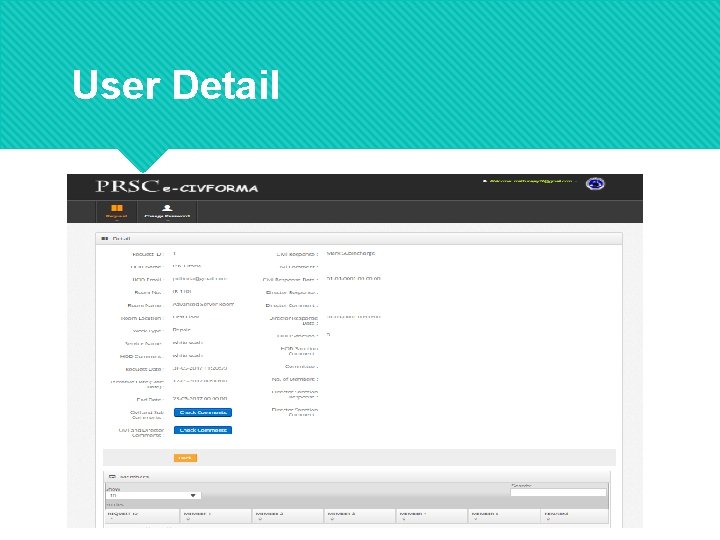Click the PRSC e-CIVFORMA logo
The image size is (720, 540).
point(177,186)
